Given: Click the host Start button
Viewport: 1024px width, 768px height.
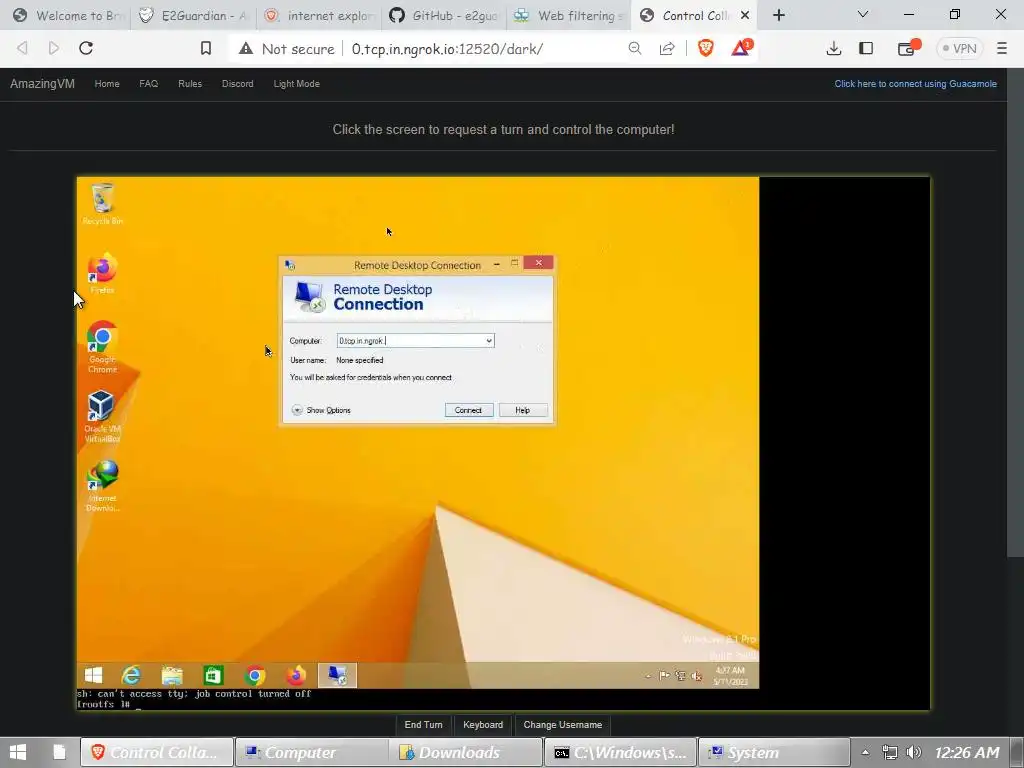Looking at the screenshot, I should (18, 752).
